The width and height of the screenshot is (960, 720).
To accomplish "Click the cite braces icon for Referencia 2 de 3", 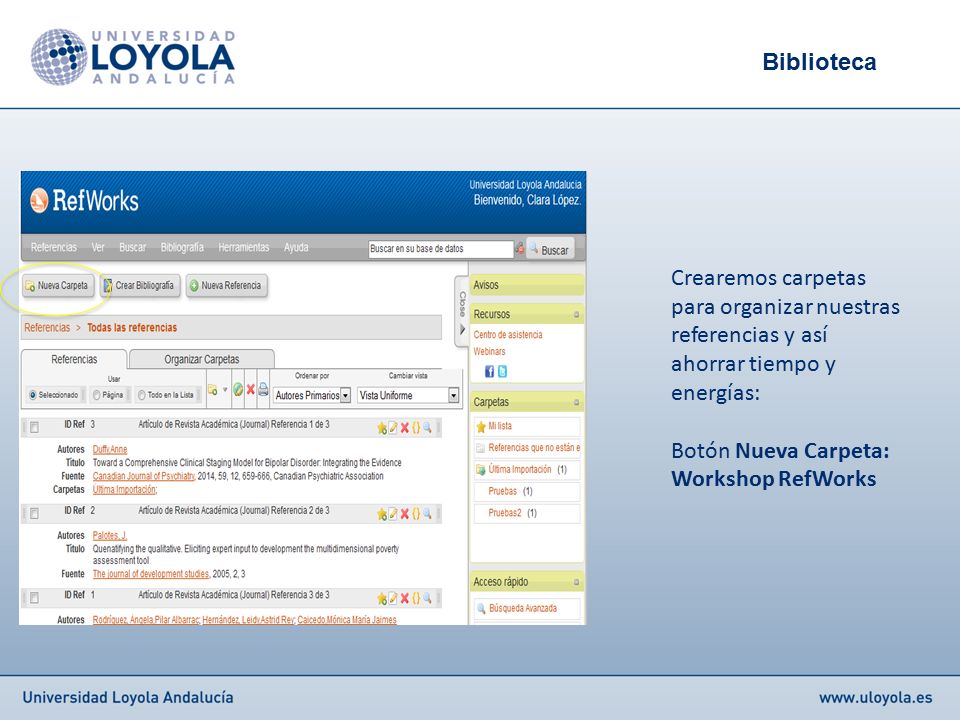I will [416, 514].
